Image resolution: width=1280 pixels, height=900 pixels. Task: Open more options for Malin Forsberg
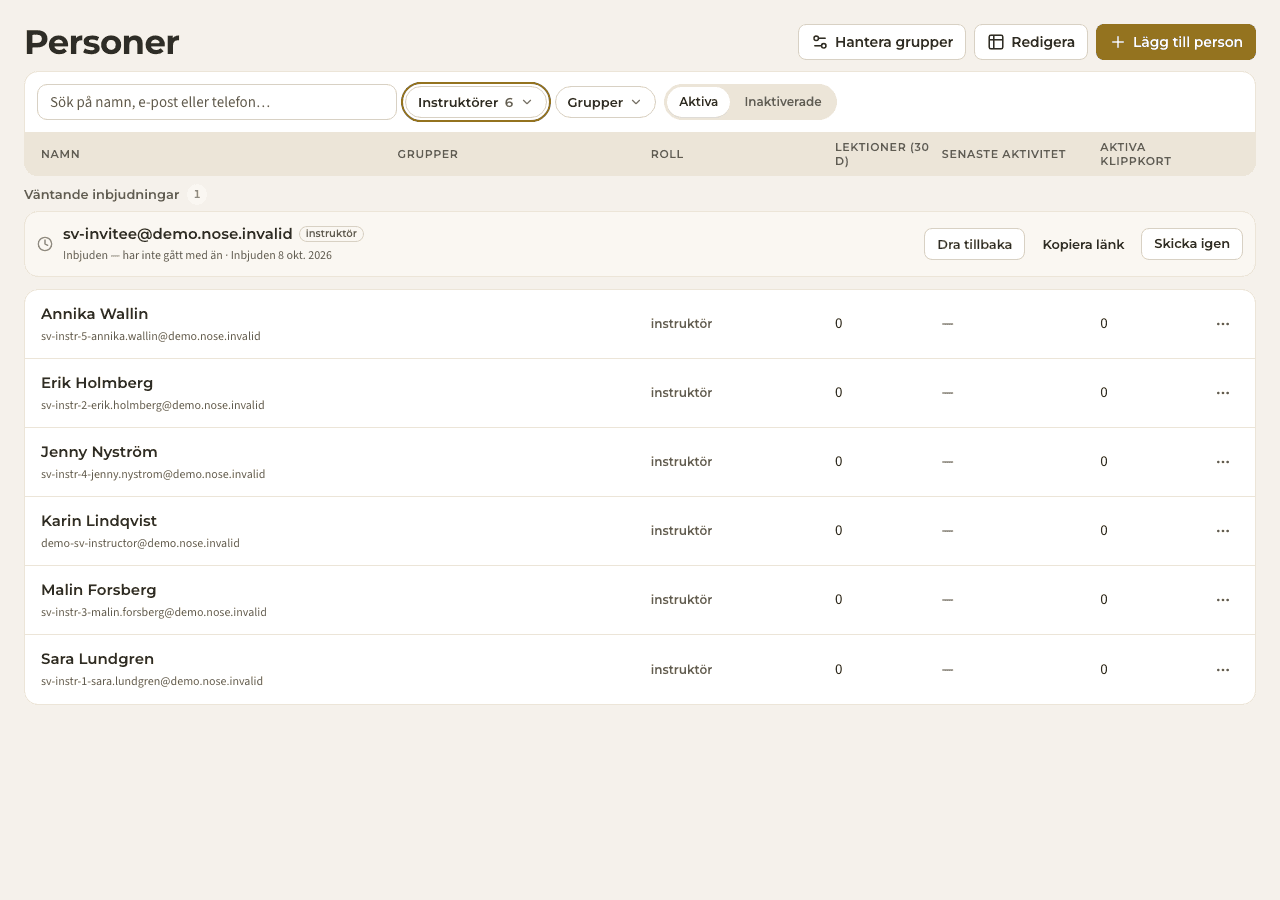(1222, 600)
